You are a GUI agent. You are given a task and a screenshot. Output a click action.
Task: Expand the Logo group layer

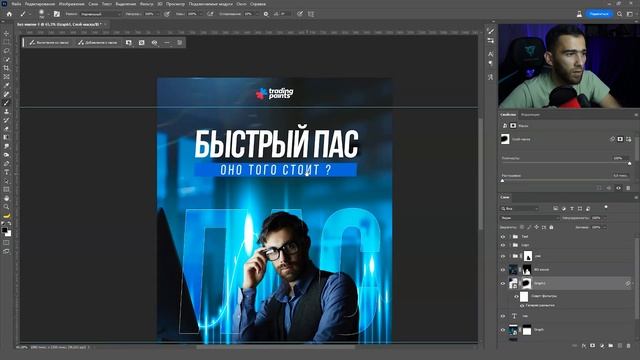510,245
